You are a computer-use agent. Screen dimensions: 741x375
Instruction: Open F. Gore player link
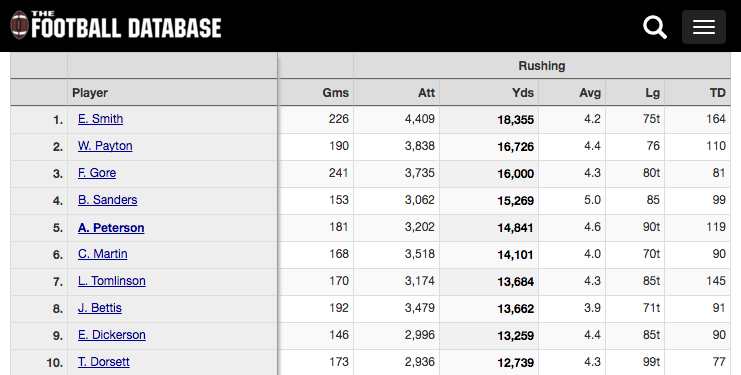(x=97, y=173)
